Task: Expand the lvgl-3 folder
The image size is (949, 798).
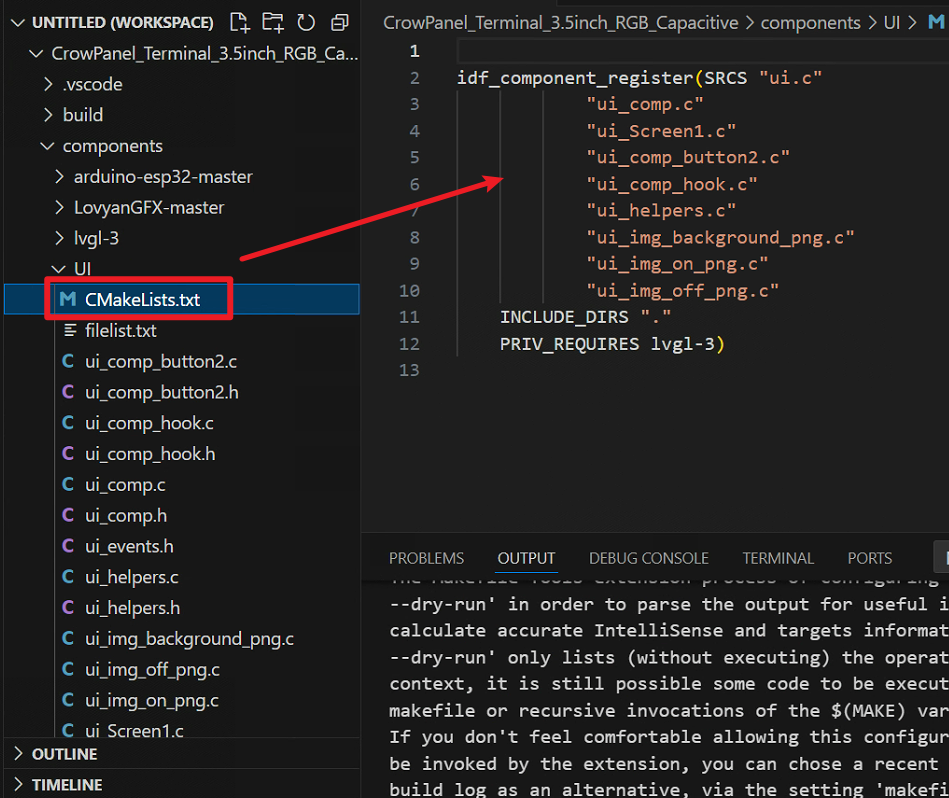Action: coord(59,238)
